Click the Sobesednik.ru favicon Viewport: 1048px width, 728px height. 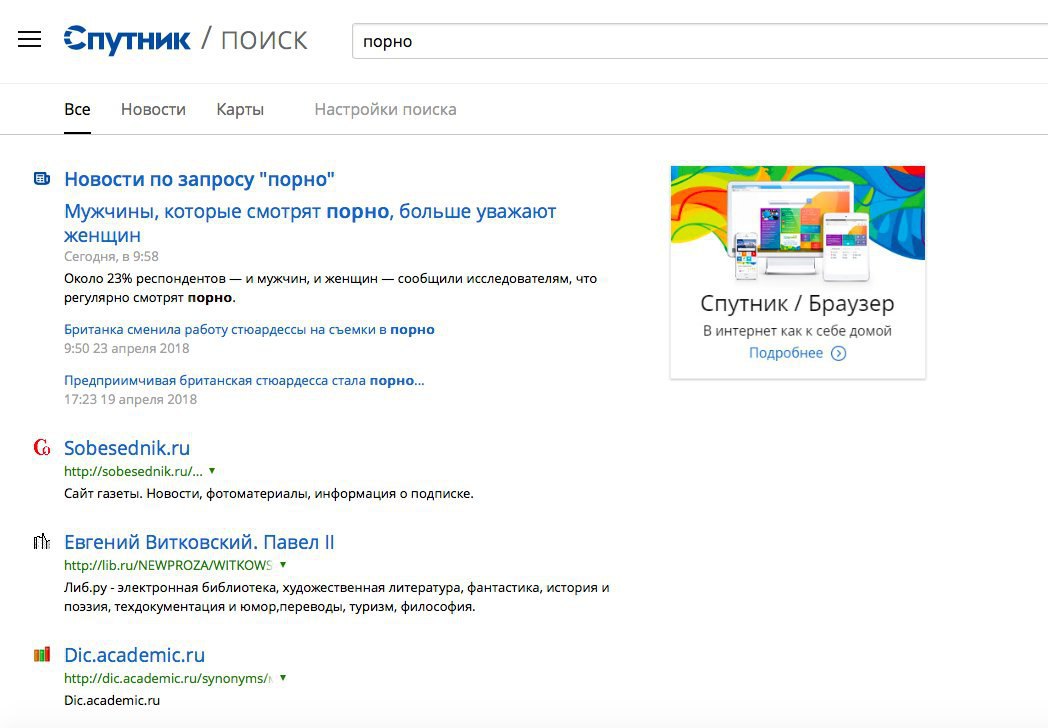[41, 447]
